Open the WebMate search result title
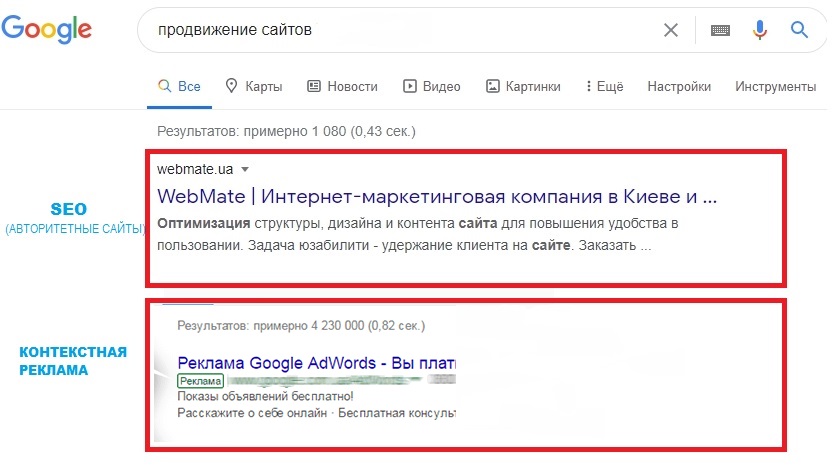The width and height of the screenshot is (836, 471). (438, 193)
